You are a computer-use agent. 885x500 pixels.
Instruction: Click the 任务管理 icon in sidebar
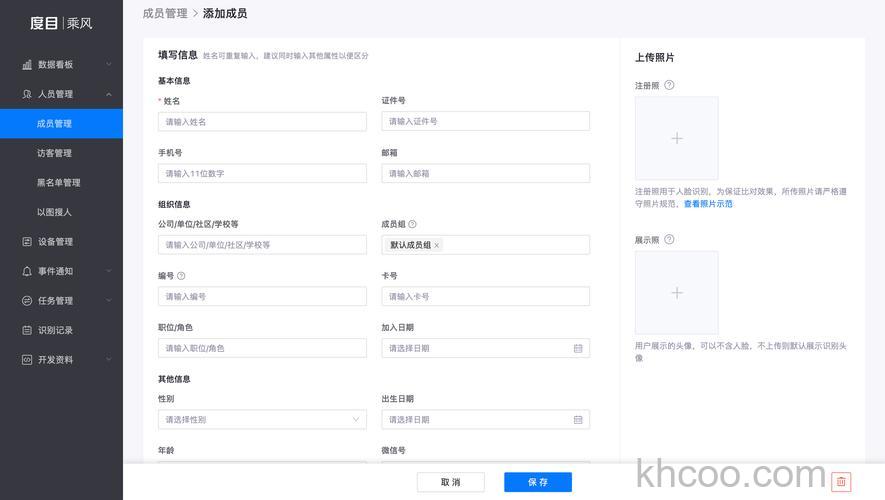(27, 301)
